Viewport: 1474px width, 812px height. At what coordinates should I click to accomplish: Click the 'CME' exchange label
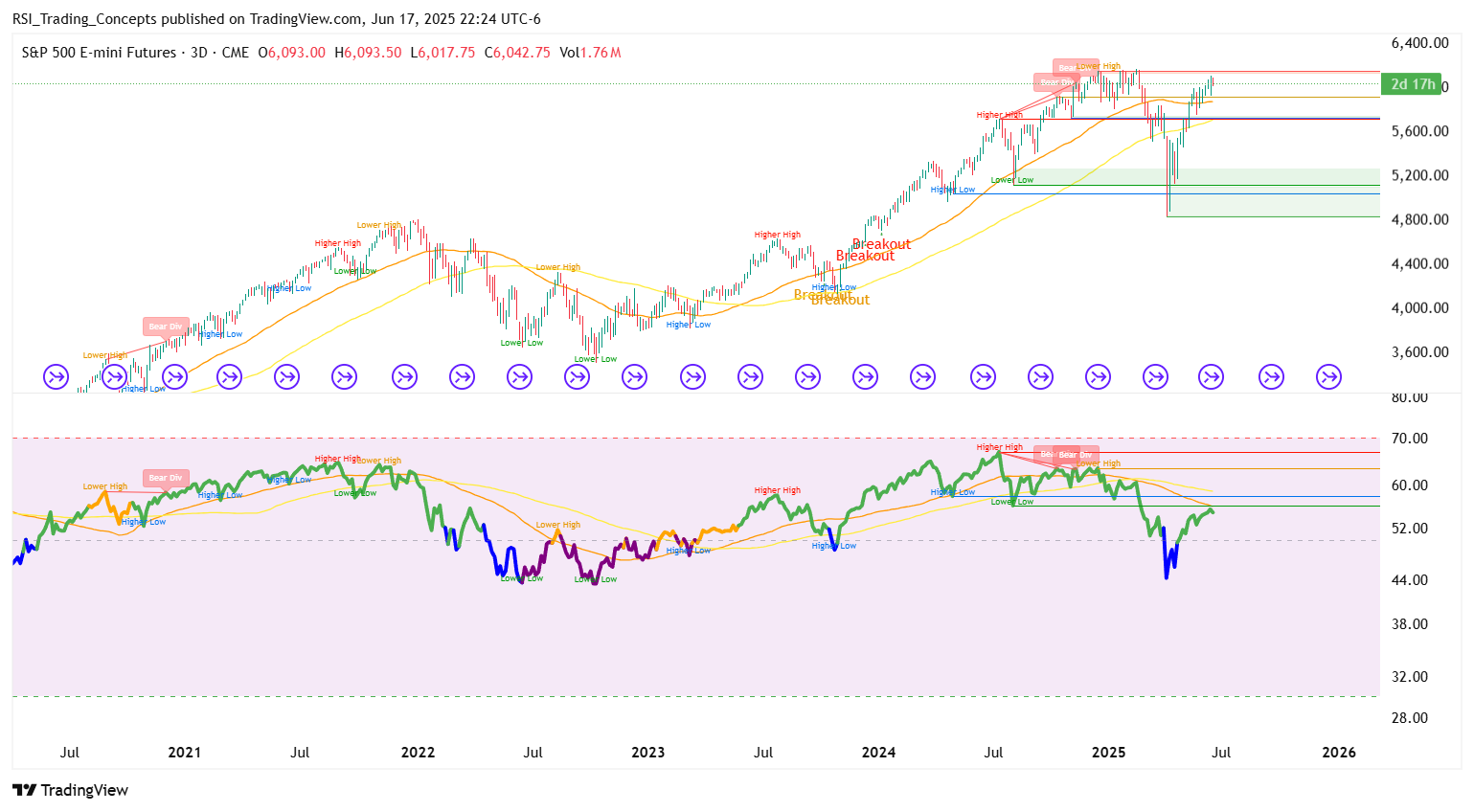(235, 53)
